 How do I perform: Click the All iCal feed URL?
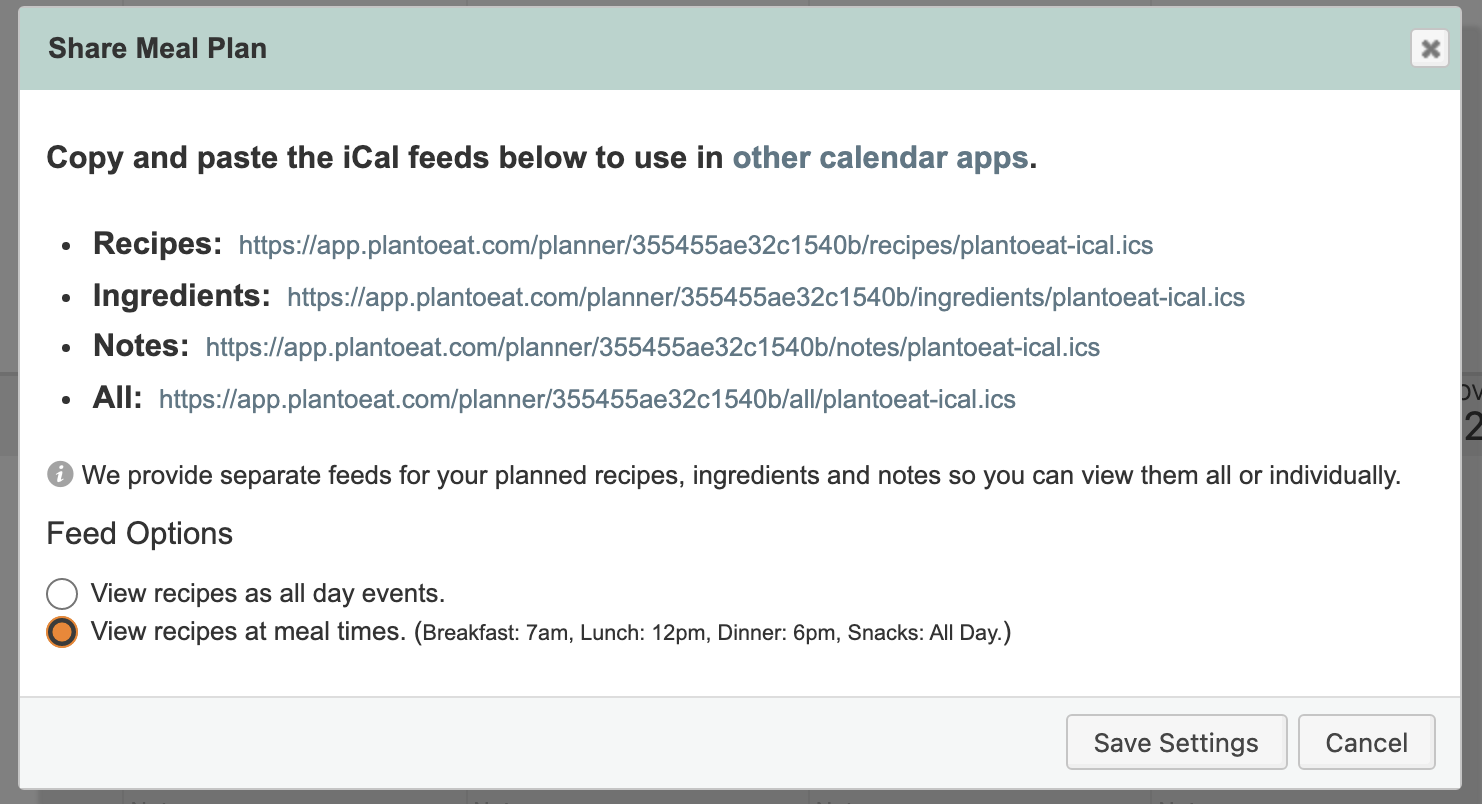coord(587,400)
